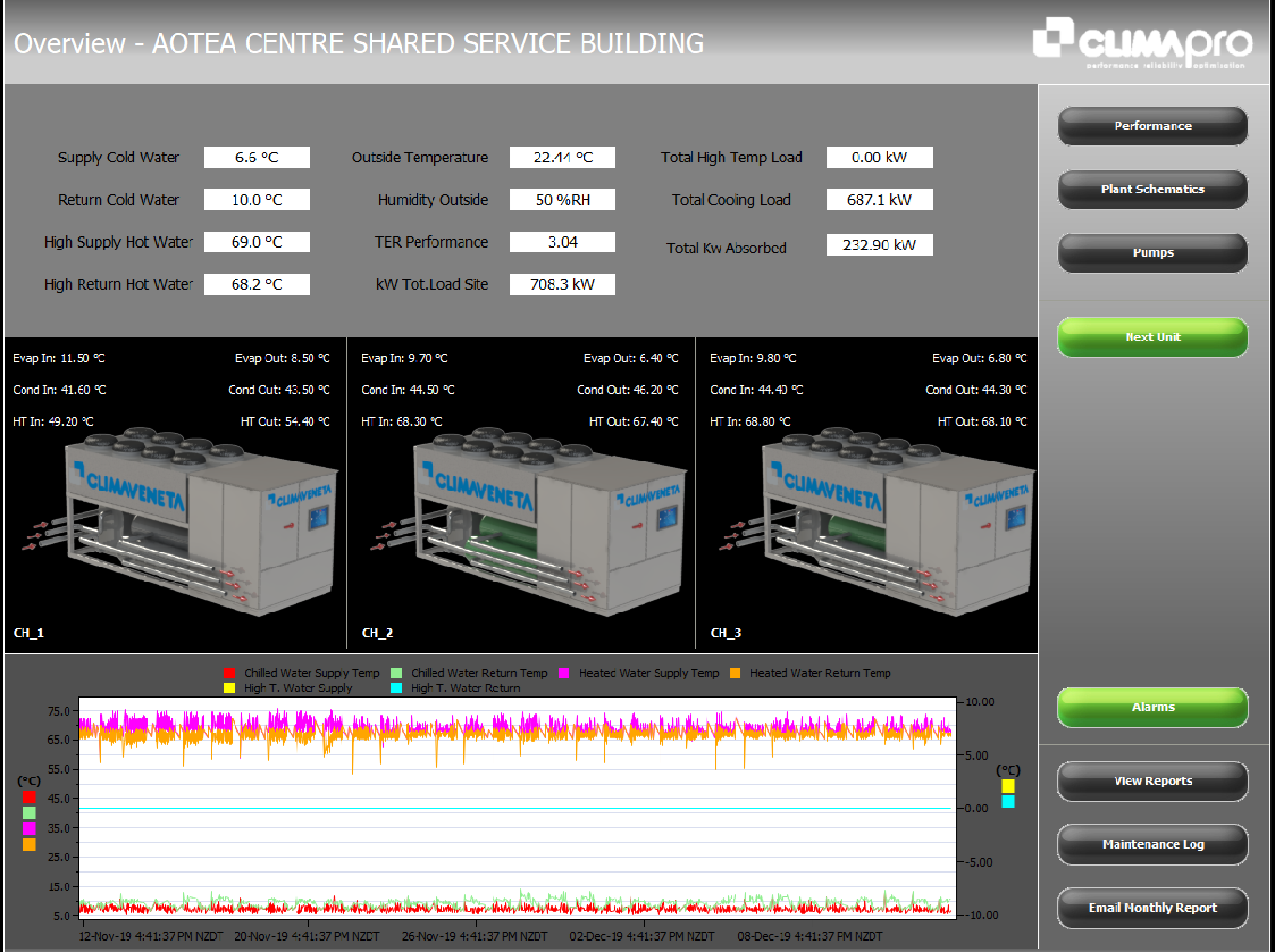
Task: Click Email Monthly Report button
Action: tap(1153, 907)
